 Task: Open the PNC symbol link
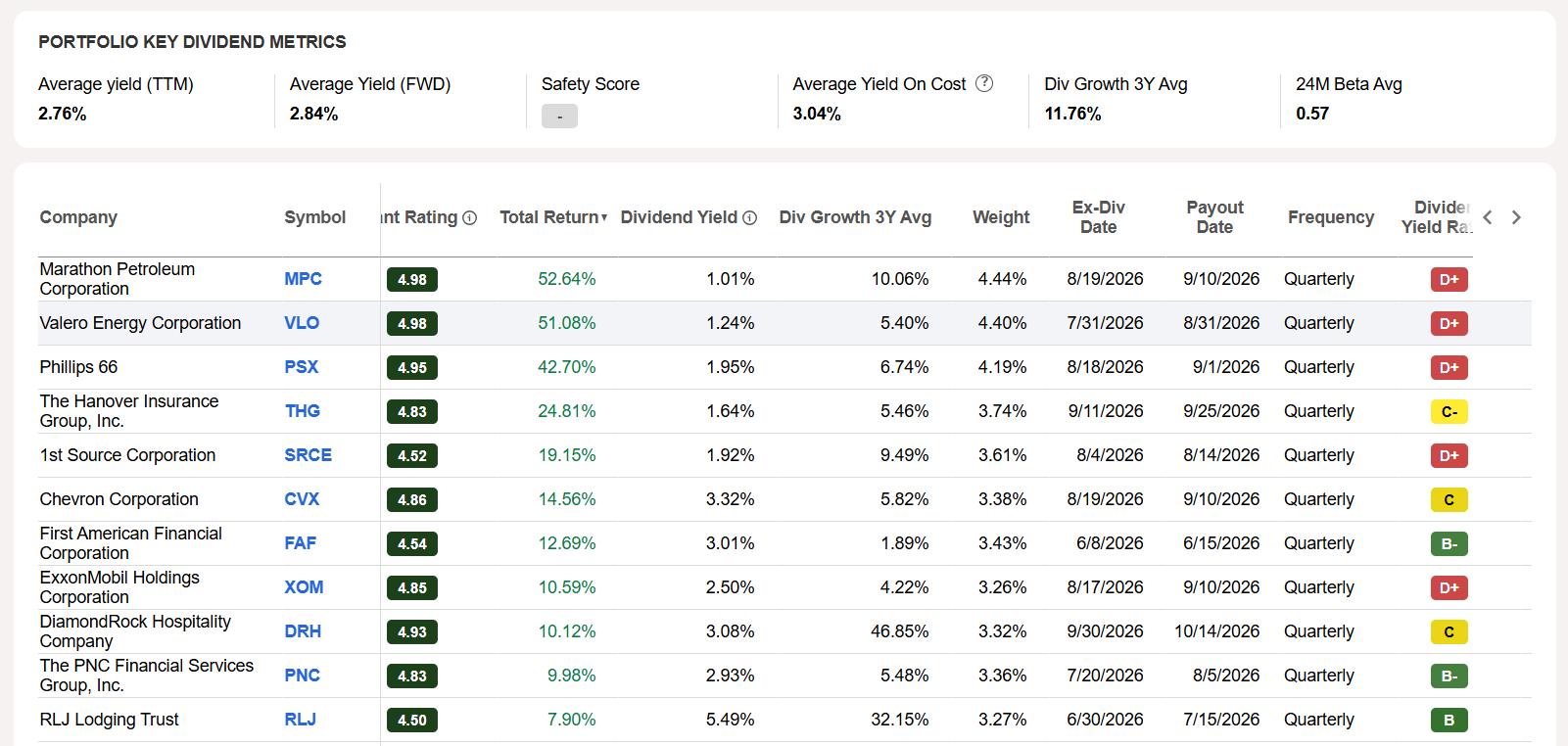click(303, 676)
